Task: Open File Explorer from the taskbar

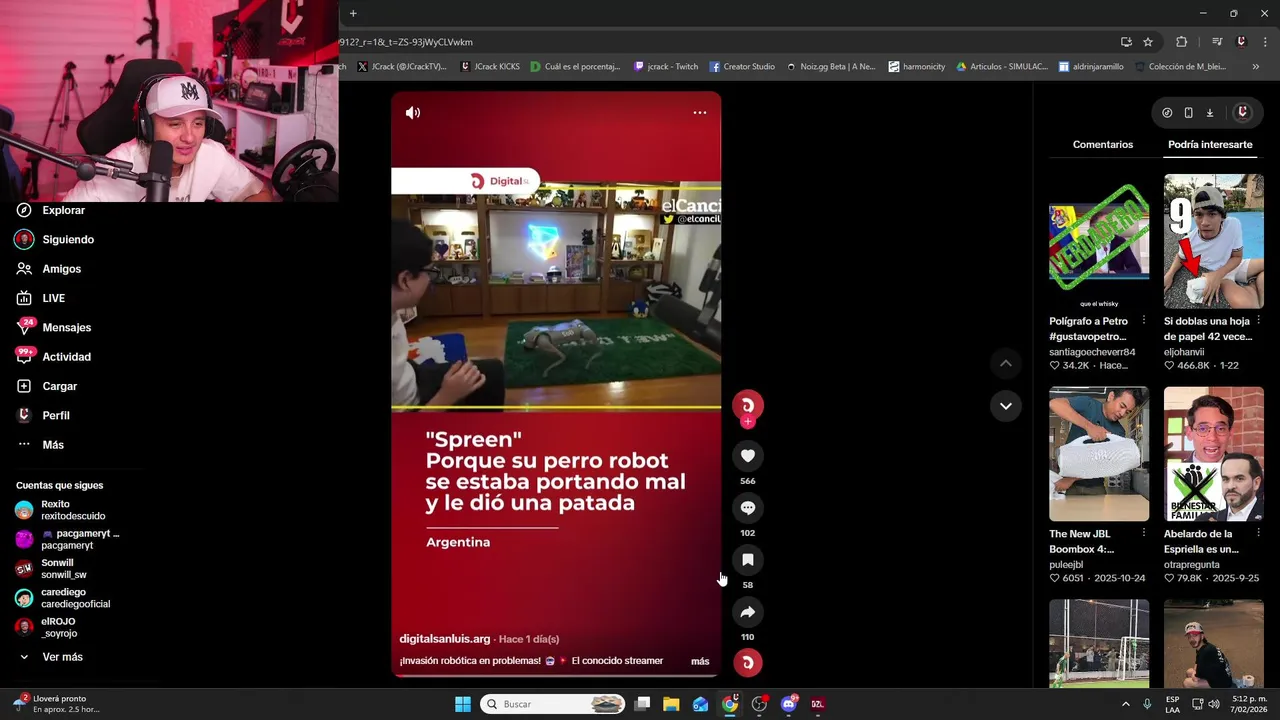Action: 671,704
